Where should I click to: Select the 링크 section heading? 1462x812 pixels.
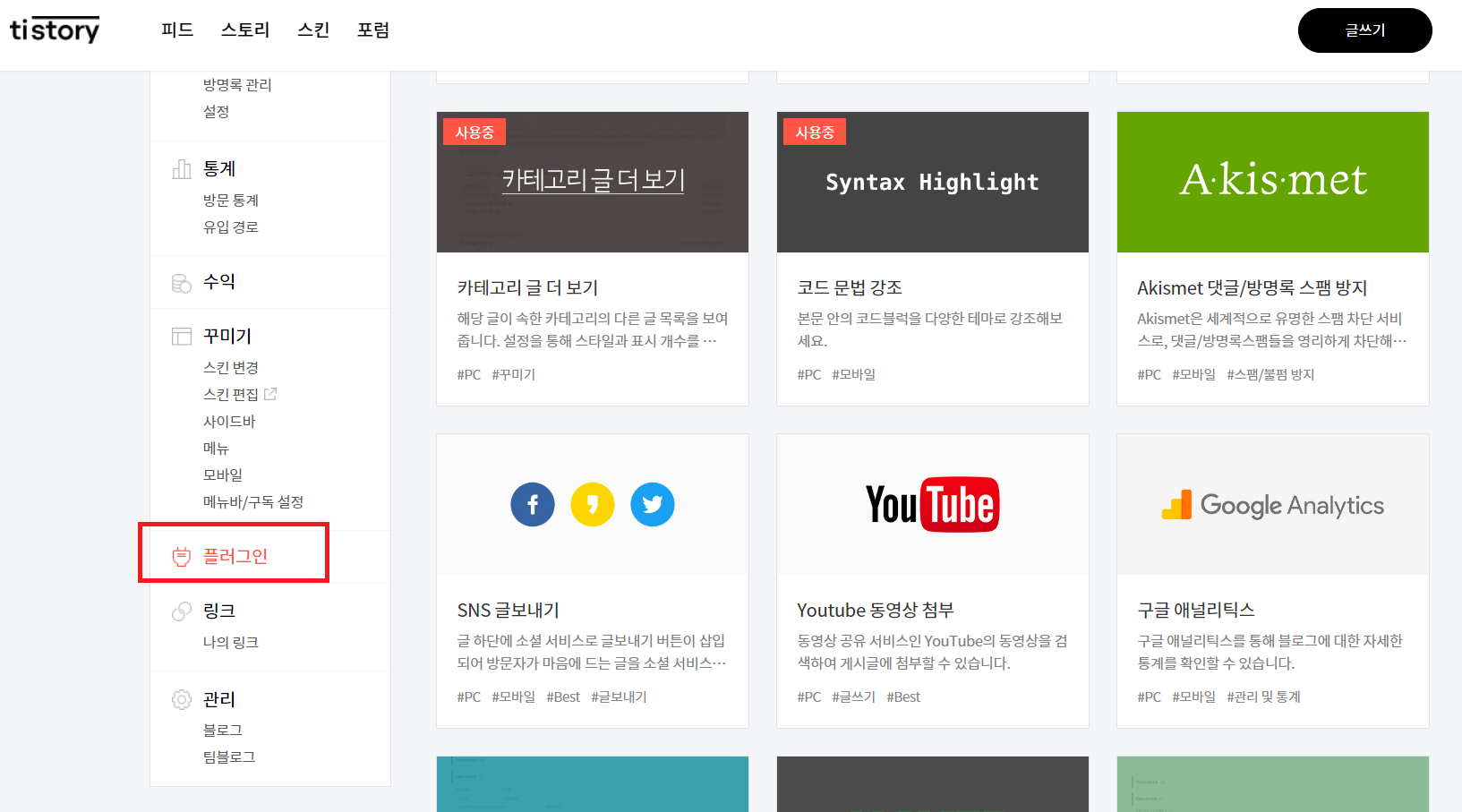(x=219, y=611)
